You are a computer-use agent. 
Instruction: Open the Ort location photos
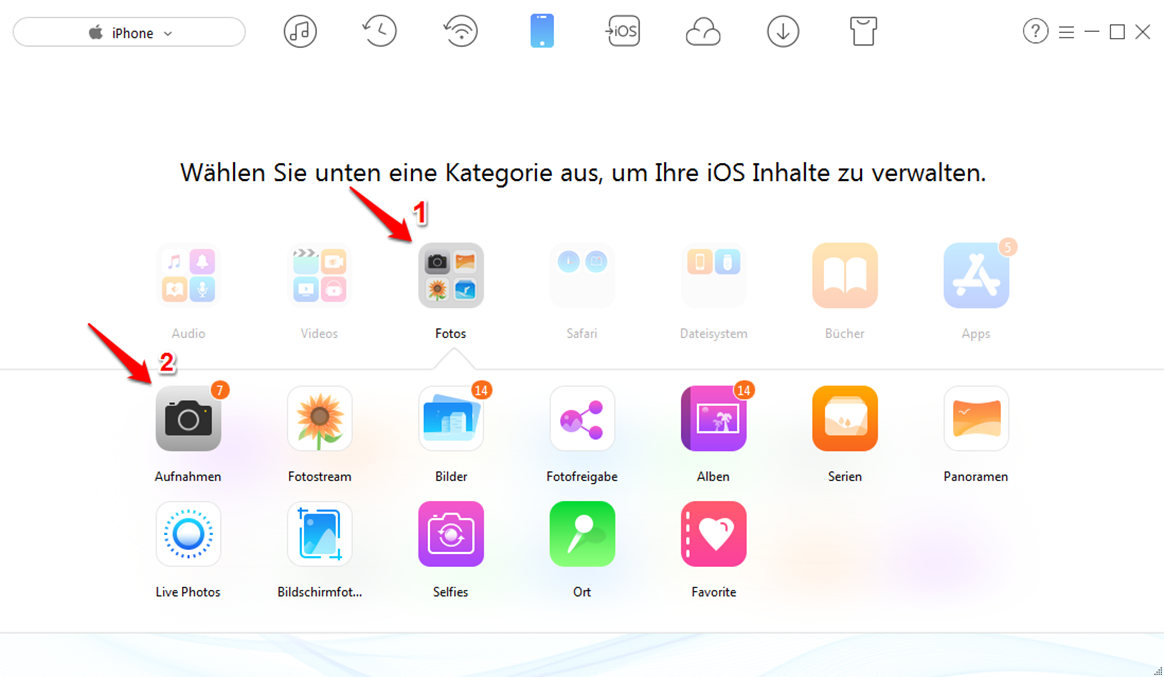[x=582, y=534]
